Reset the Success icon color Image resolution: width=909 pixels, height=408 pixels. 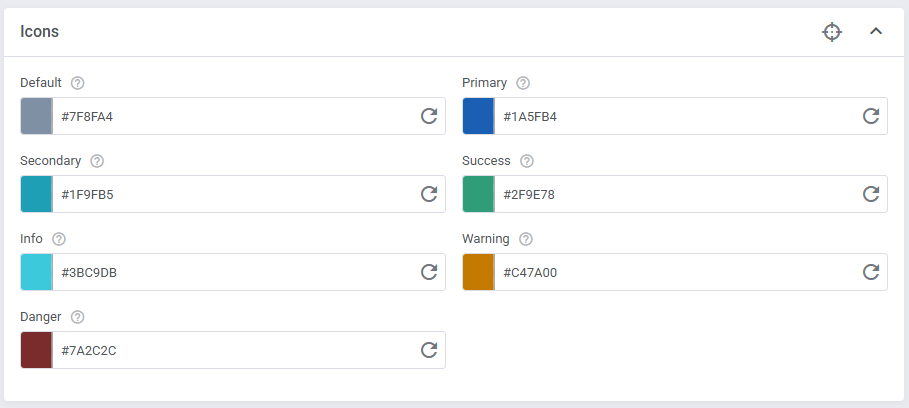coord(871,194)
